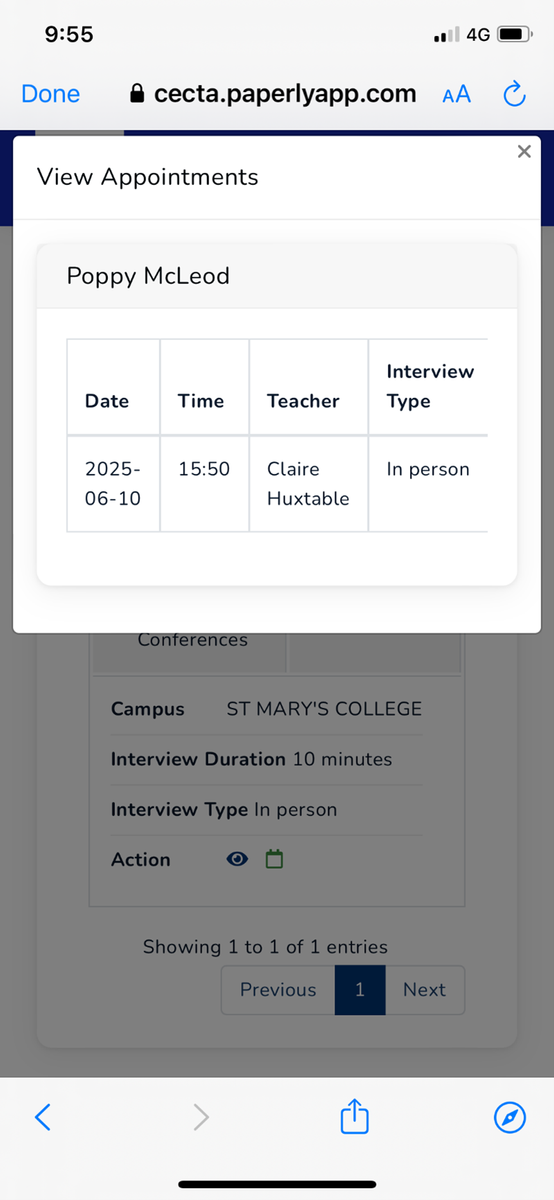Go to the Previous page

tap(278, 990)
